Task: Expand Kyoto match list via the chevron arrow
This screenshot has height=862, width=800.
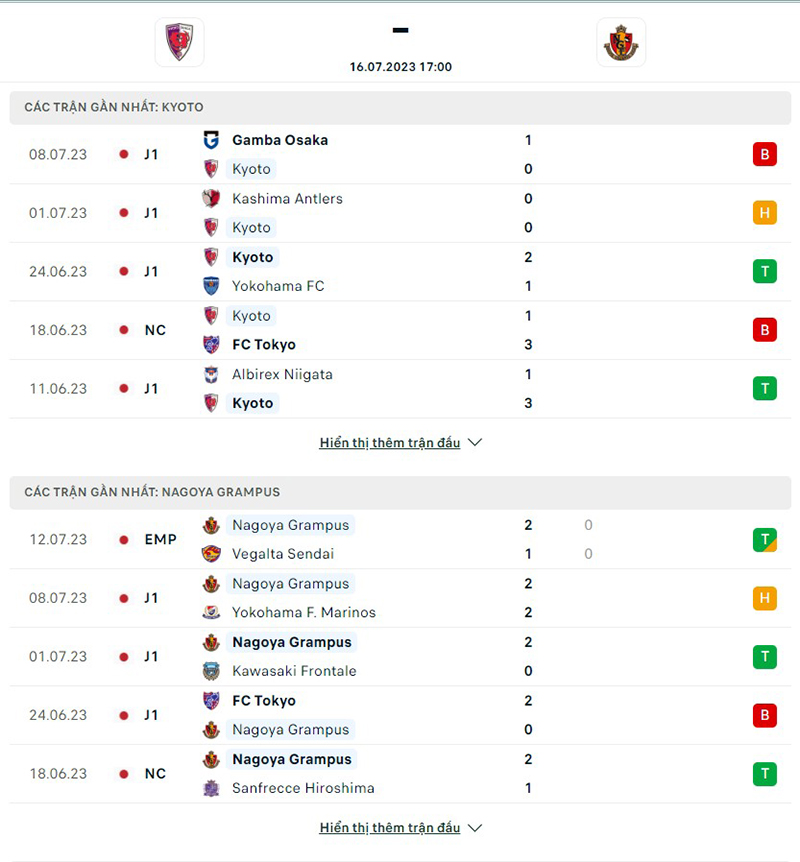Action: tap(474, 442)
